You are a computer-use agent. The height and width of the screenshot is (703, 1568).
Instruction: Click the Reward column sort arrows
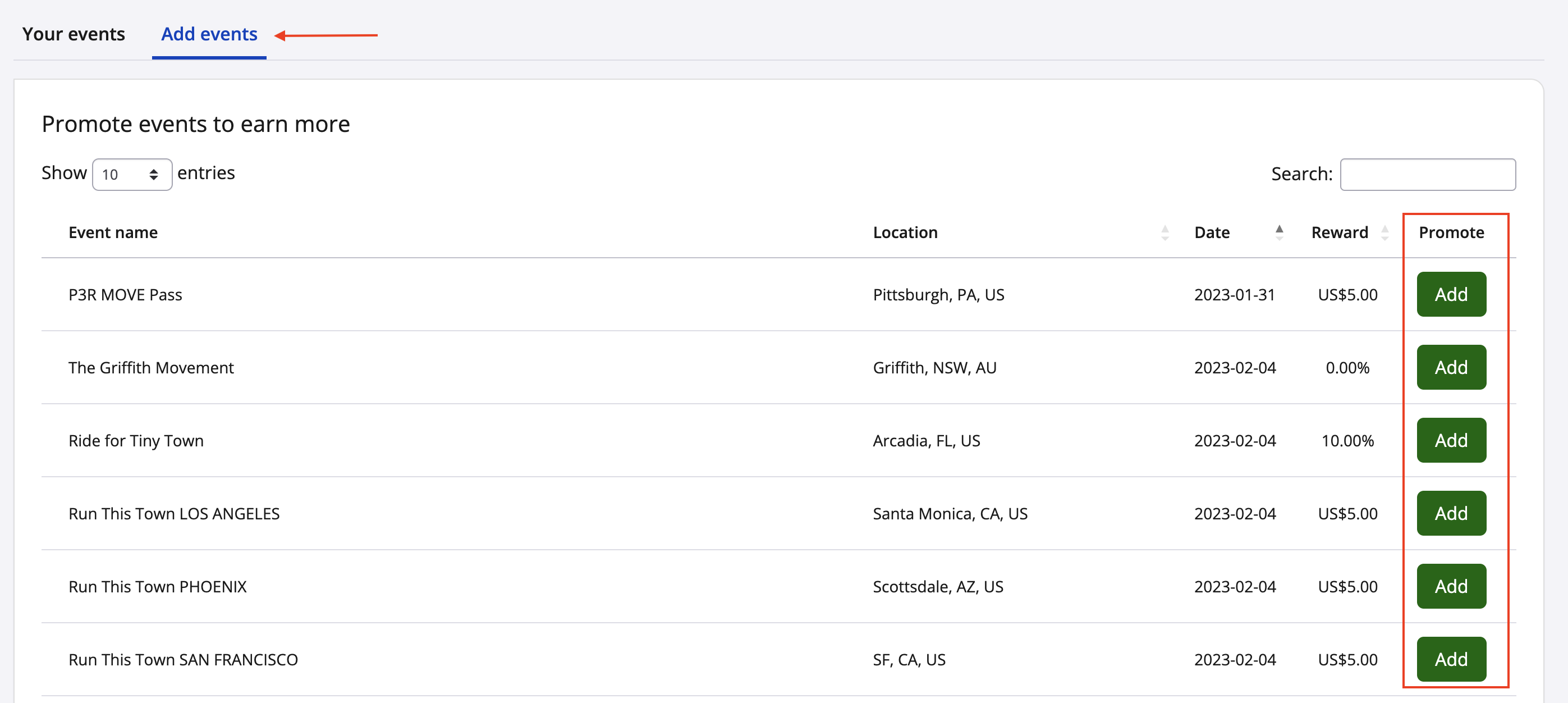click(x=1385, y=232)
